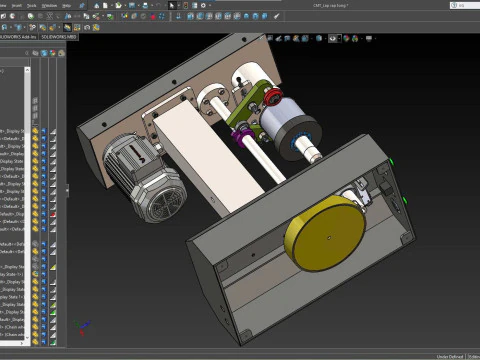
Task: Create a new document with the New icon
Action: pos(105,6)
